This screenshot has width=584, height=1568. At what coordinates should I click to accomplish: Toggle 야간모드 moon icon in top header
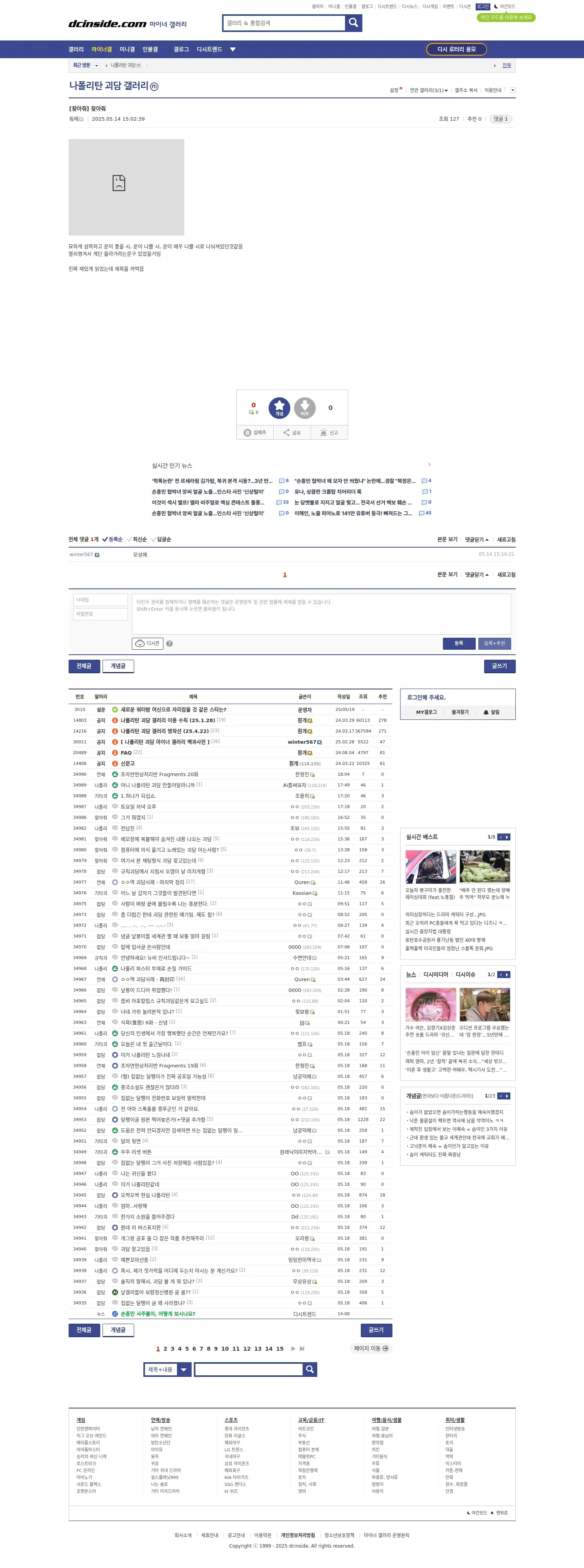[505, 7]
